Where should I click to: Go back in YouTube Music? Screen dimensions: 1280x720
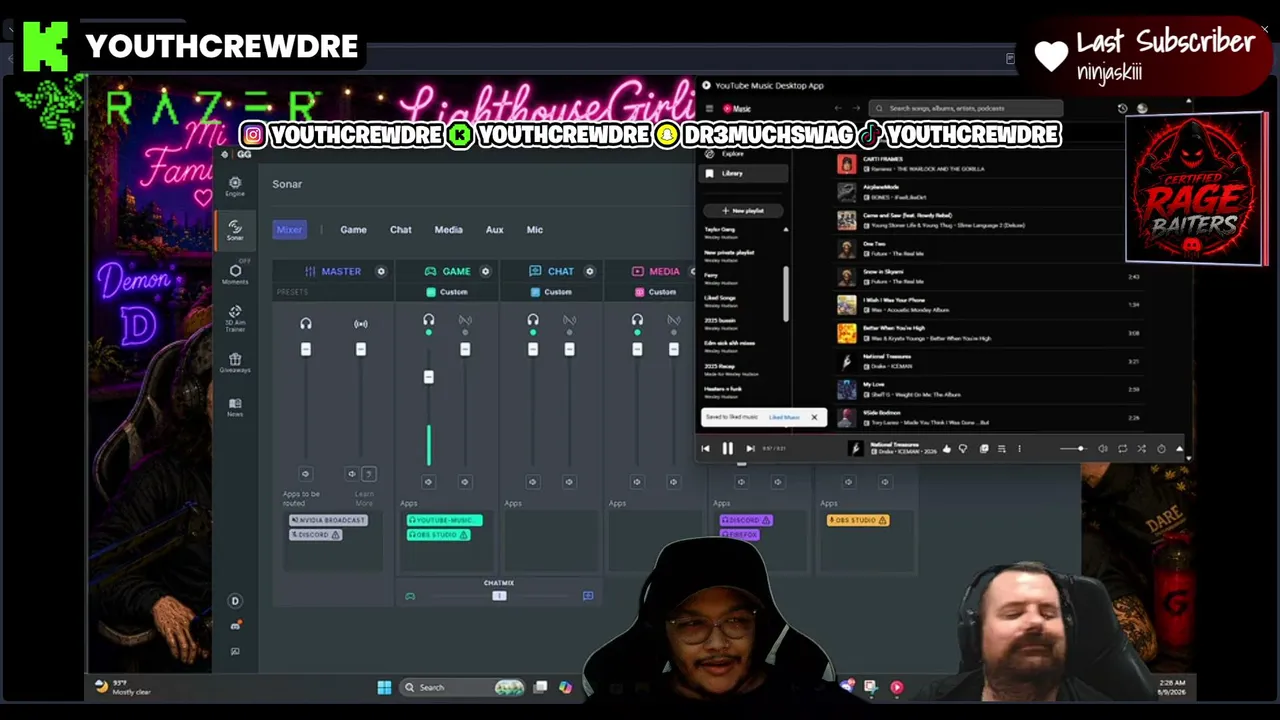[838, 108]
